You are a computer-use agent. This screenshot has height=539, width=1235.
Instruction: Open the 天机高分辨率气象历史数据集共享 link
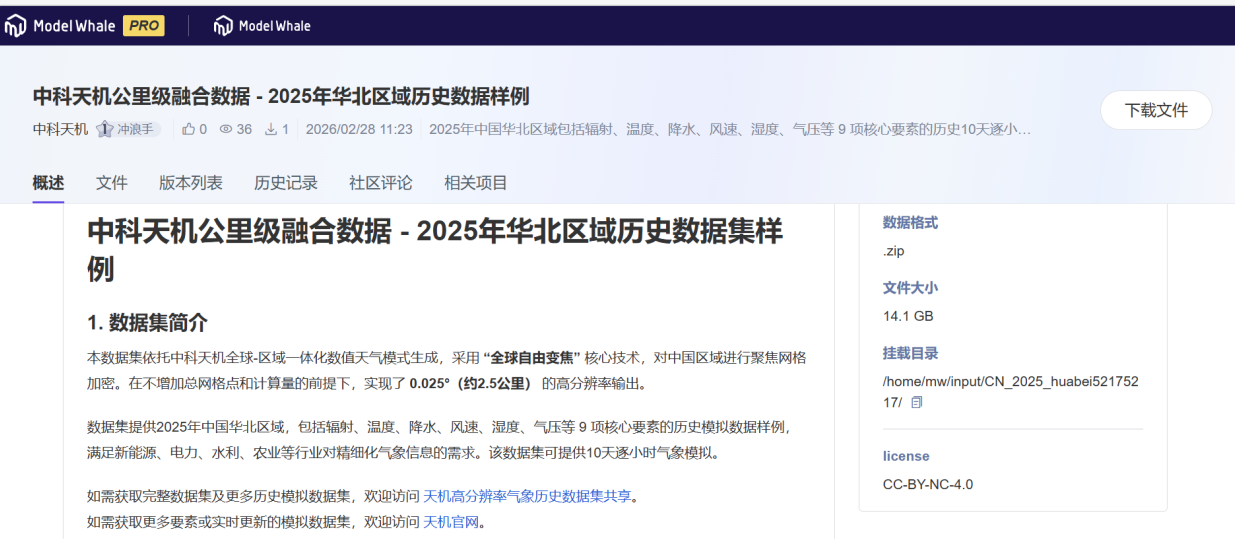click(527, 496)
